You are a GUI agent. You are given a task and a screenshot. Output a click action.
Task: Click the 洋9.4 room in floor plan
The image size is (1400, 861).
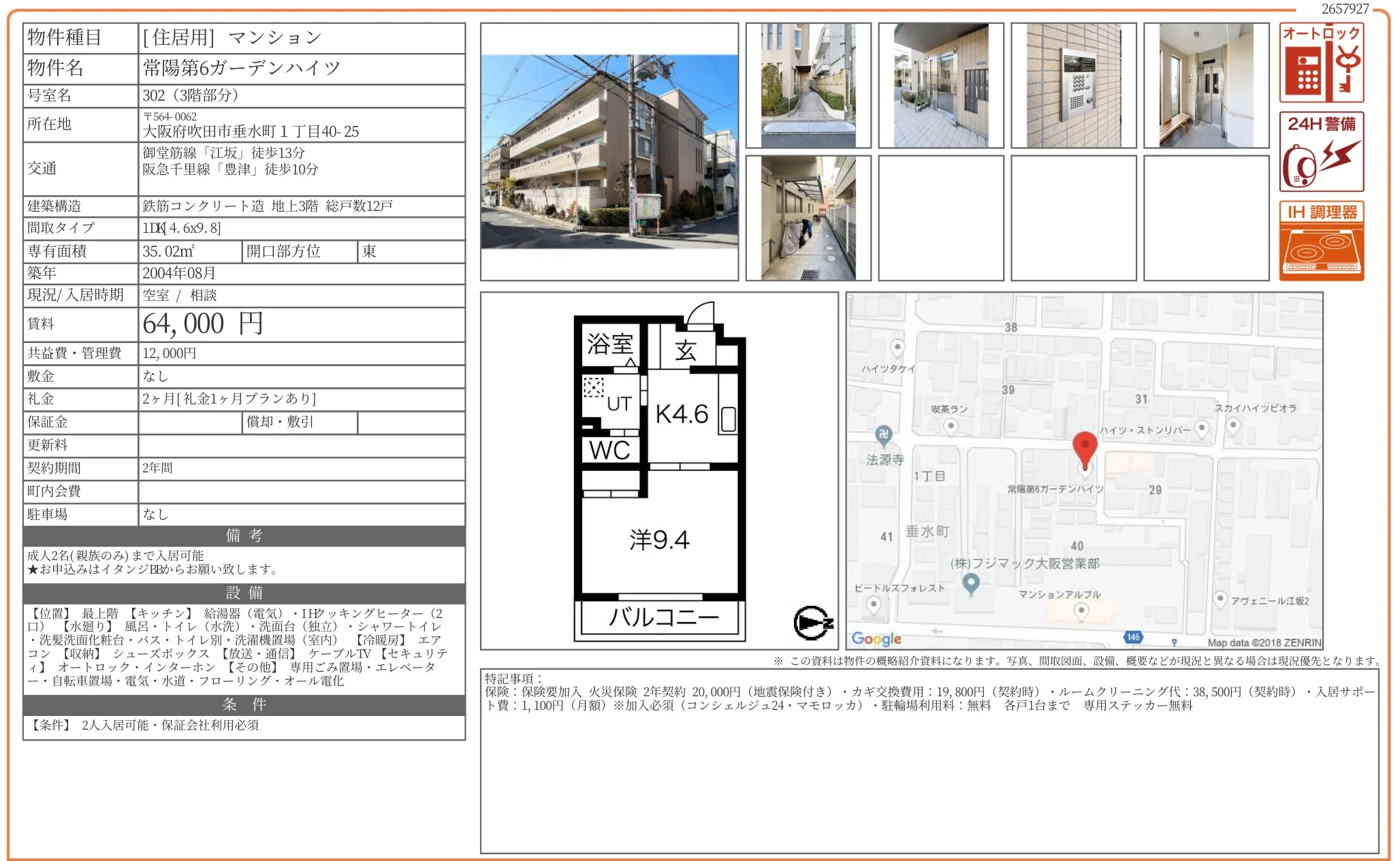[659, 540]
